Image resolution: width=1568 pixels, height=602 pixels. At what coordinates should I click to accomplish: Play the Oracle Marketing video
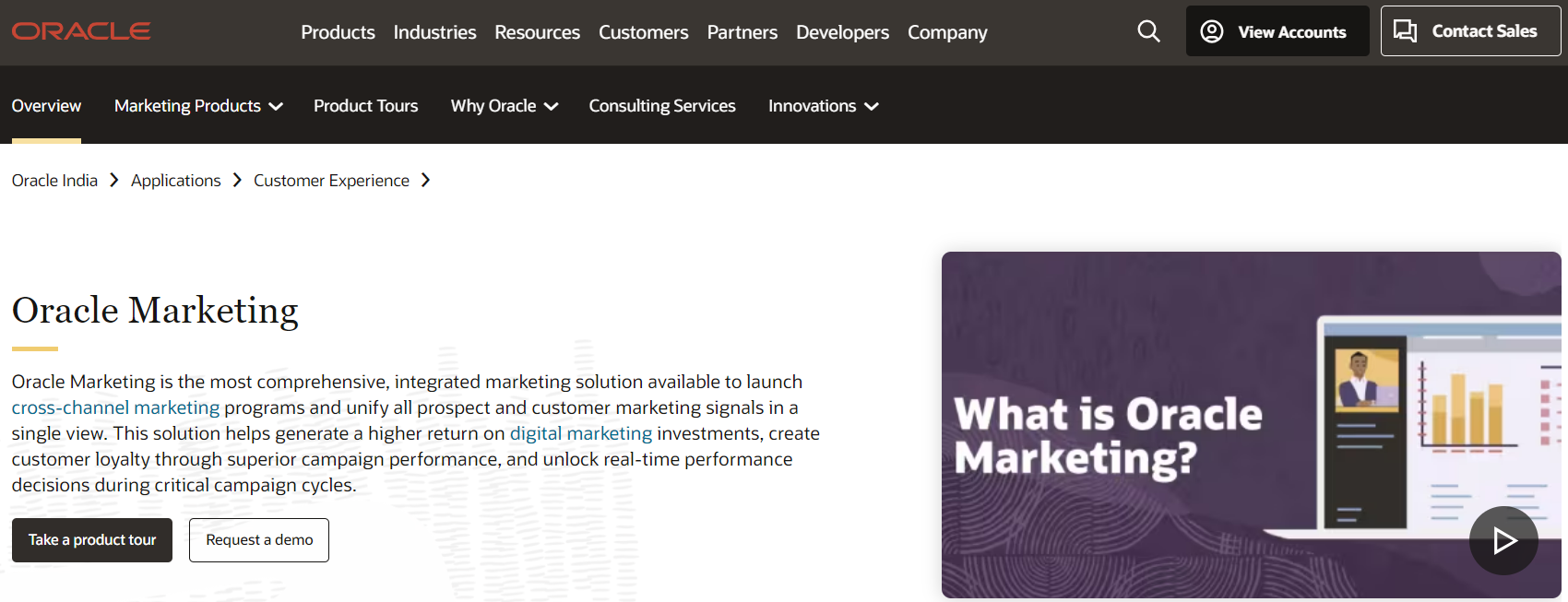[1503, 540]
